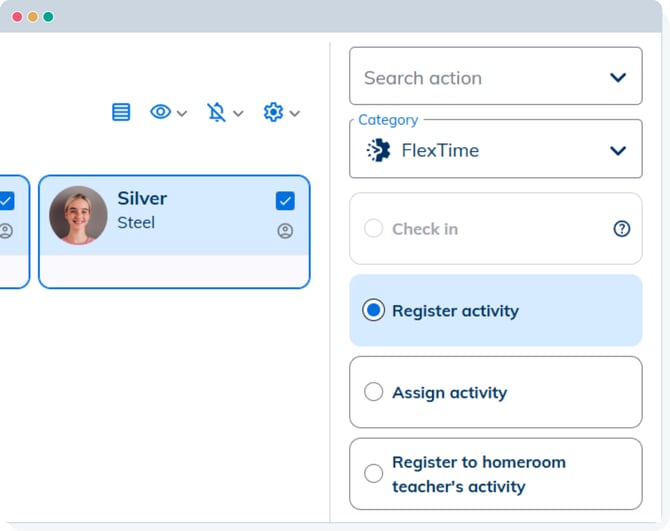Expand the Search action dropdown
The image size is (670, 531).
(618, 77)
